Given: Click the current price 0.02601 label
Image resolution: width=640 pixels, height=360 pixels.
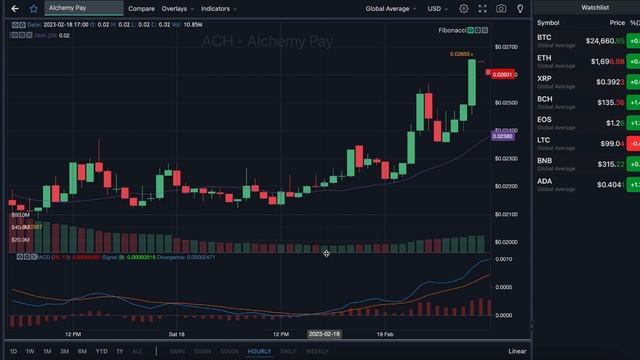Looking at the screenshot, I should click(503, 74).
